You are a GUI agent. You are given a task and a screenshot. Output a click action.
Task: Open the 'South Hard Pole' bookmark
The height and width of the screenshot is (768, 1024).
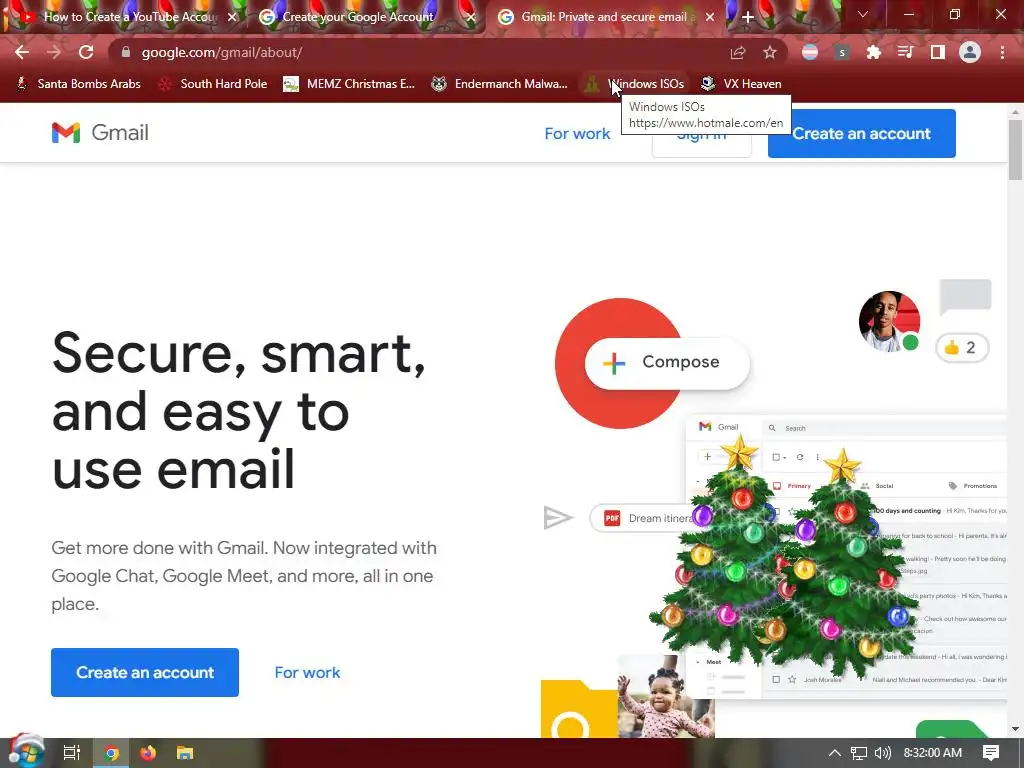coord(213,84)
